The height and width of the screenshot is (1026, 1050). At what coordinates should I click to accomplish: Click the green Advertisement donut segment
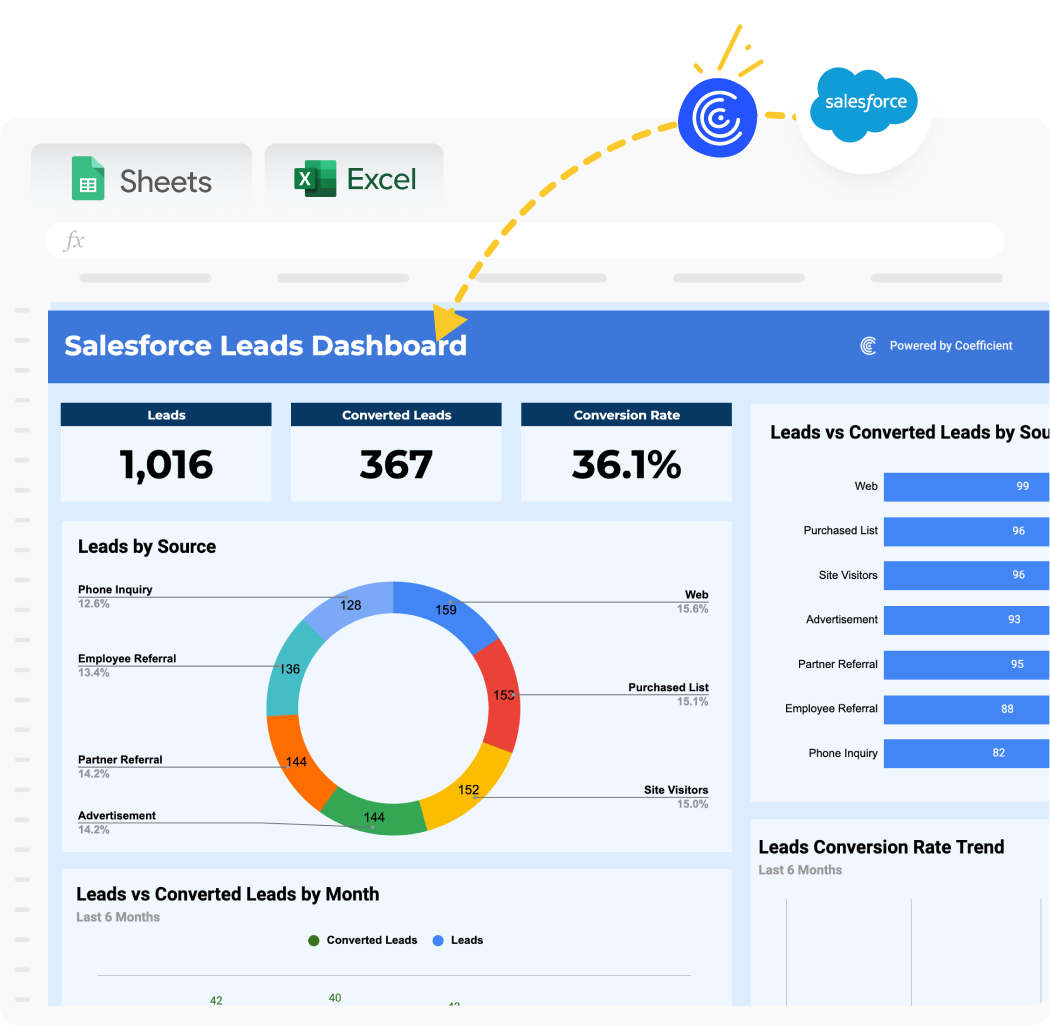coord(374,816)
